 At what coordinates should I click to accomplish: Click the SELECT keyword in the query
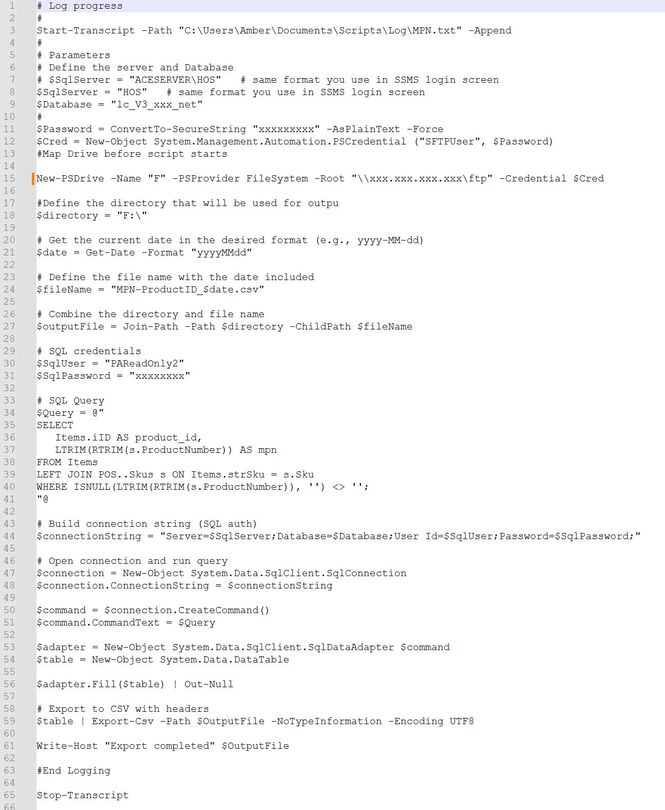(55, 425)
